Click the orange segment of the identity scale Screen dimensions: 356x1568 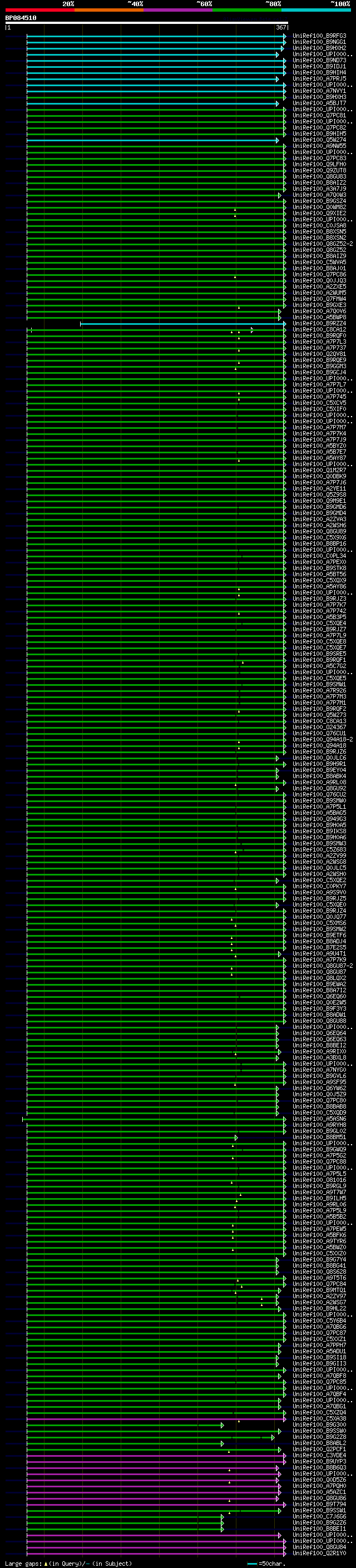click(x=109, y=10)
